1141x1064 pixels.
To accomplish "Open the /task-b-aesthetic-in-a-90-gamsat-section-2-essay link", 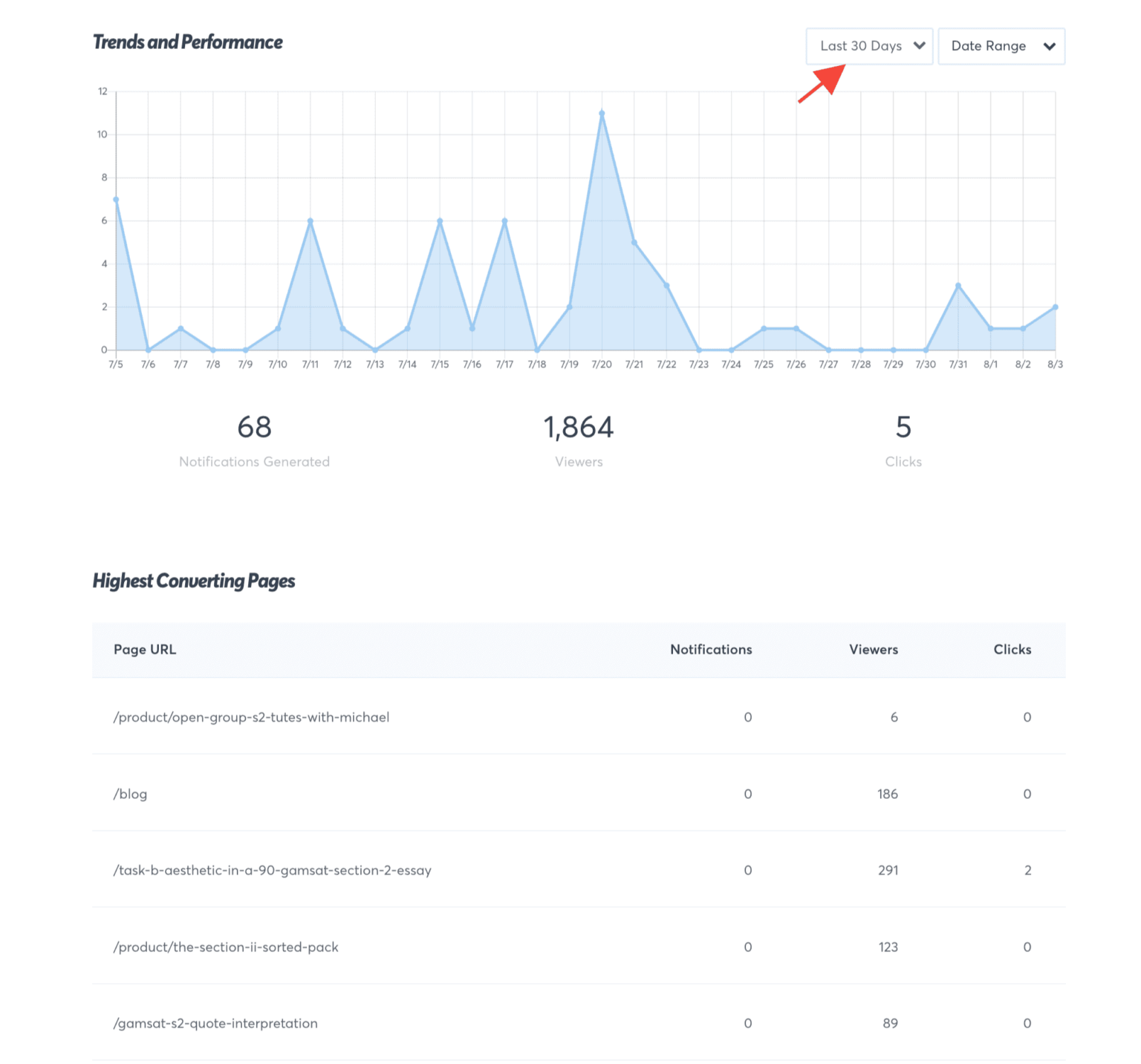I will [x=272, y=870].
